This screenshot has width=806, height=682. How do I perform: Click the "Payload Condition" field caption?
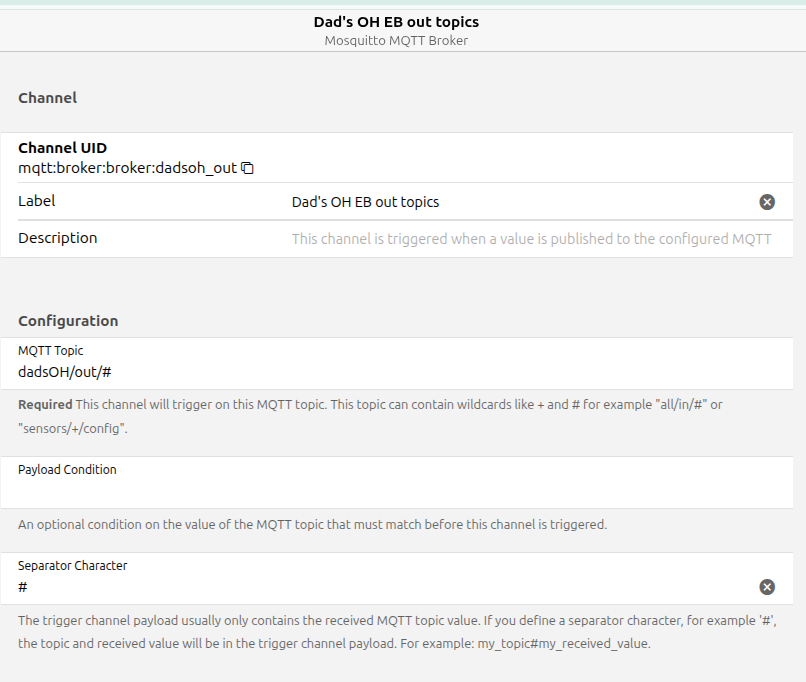67,469
